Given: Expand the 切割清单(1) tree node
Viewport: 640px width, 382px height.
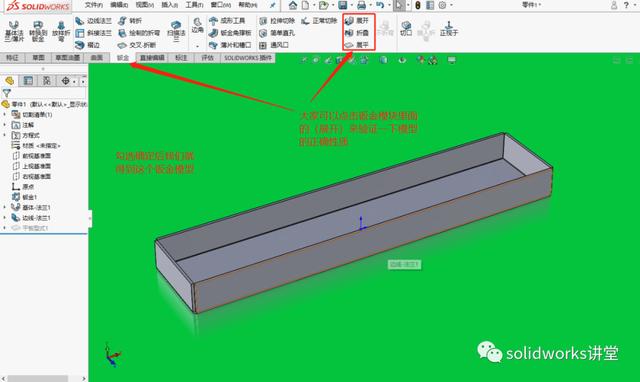Looking at the screenshot, I should 4,115.
